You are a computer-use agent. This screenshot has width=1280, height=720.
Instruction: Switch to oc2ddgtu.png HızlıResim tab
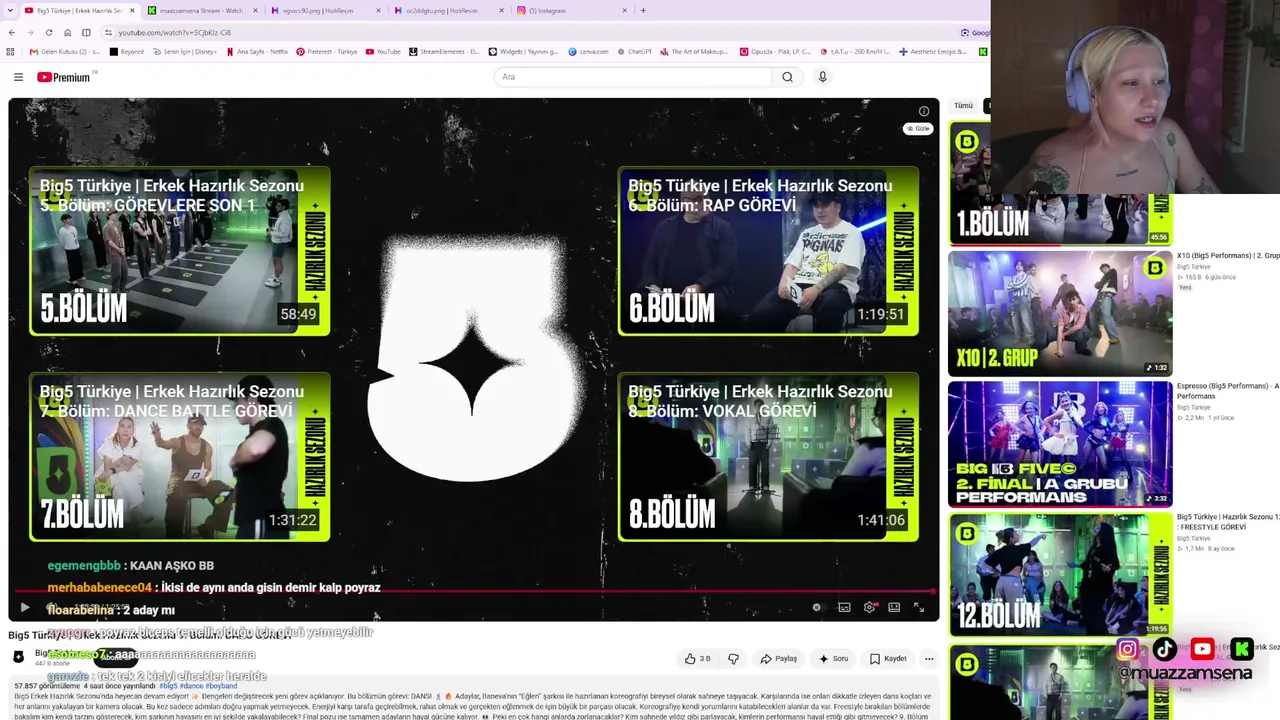446,11
